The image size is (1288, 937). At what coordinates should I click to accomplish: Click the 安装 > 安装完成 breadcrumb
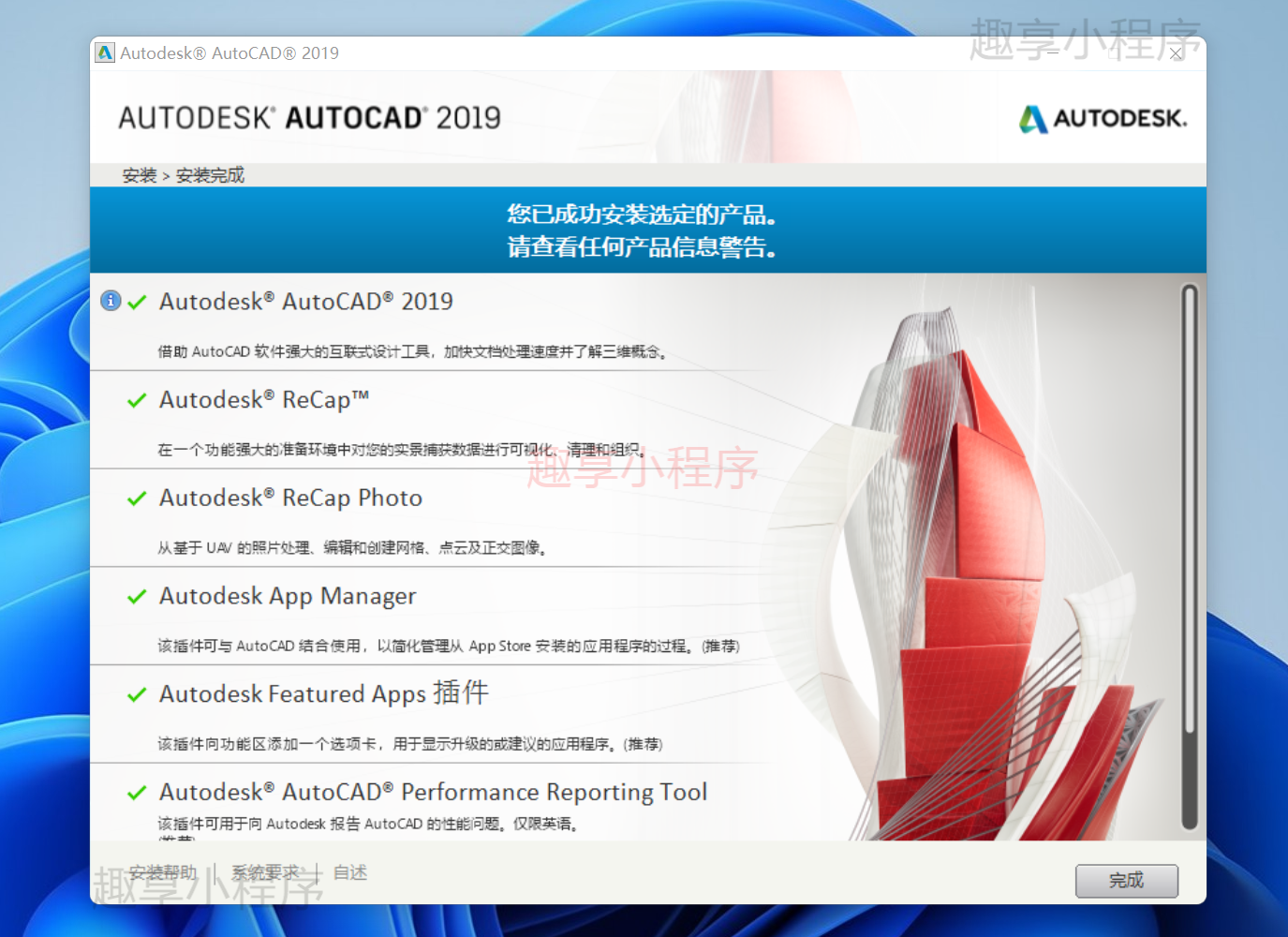(x=183, y=175)
